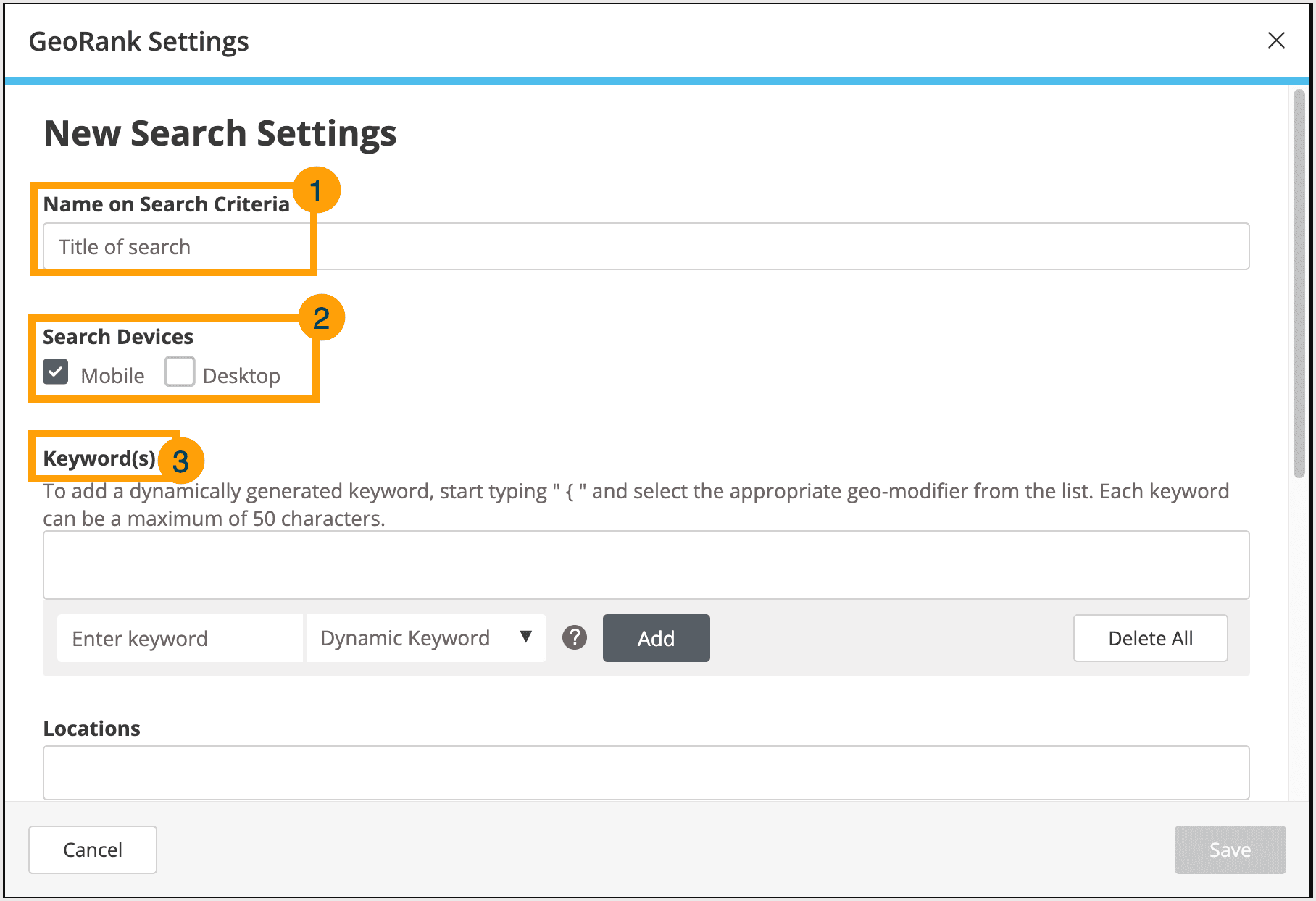Click Delete All to clear keywords
The width and height of the screenshot is (1316, 901).
tap(1150, 638)
